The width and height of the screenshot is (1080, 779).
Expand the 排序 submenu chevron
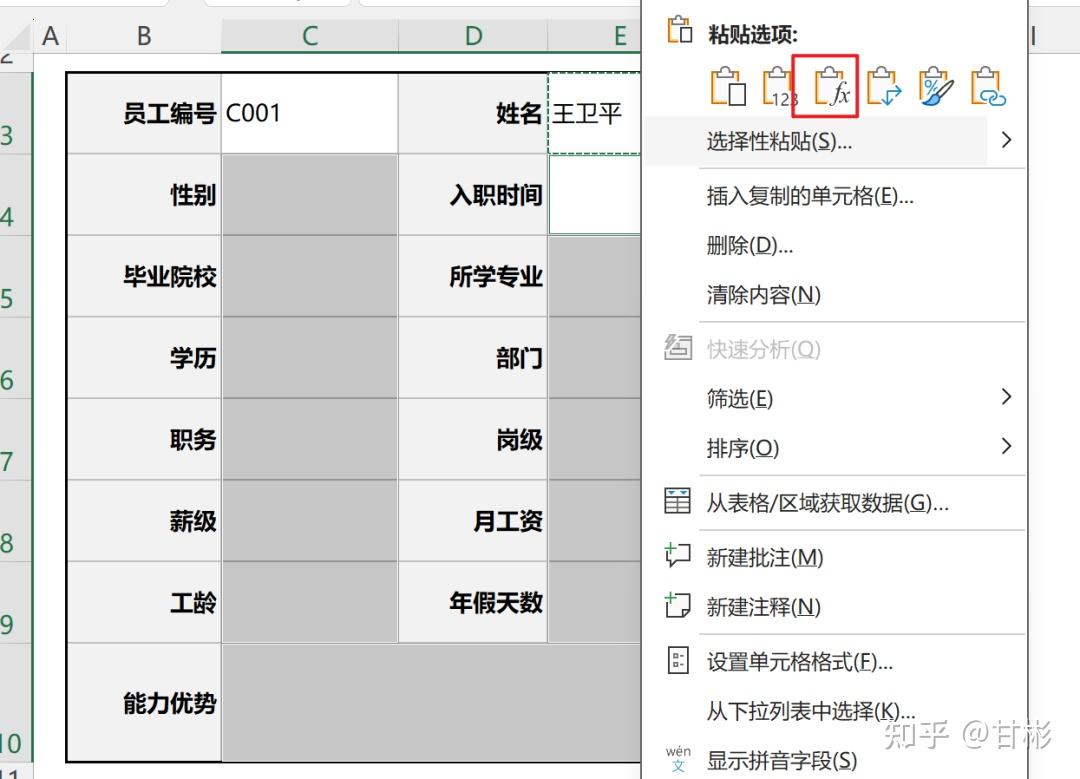point(1006,446)
